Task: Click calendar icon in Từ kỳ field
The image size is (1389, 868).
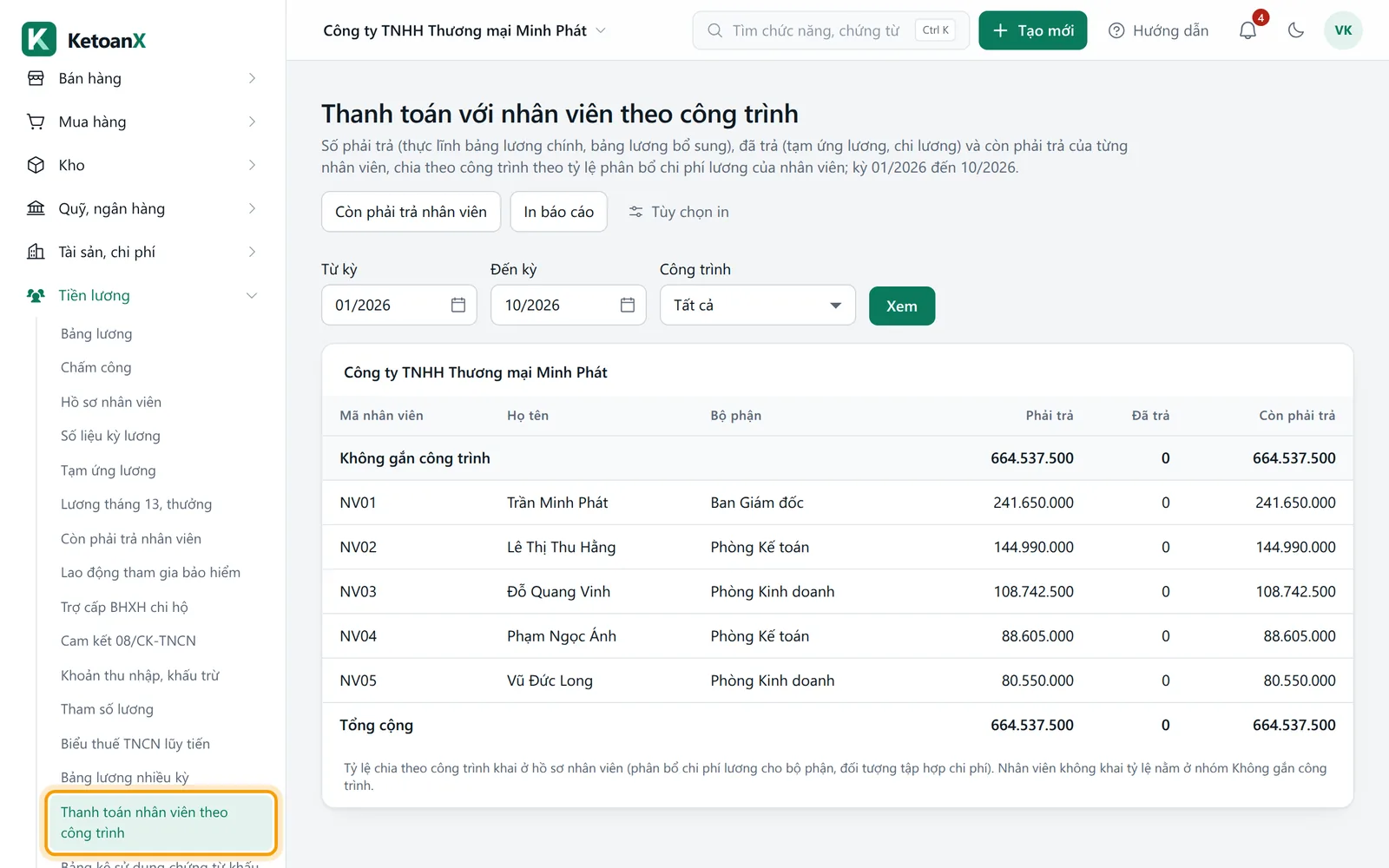Action: [458, 305]
